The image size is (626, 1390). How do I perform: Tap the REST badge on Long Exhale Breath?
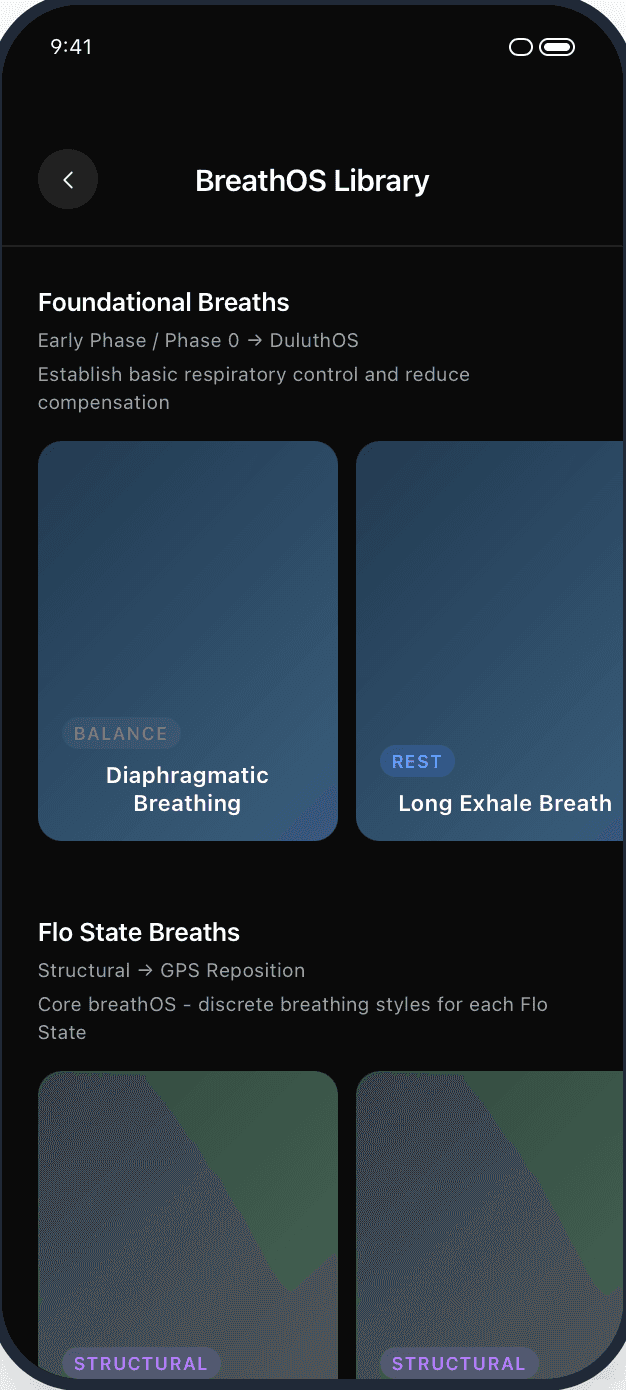(417, 761)
